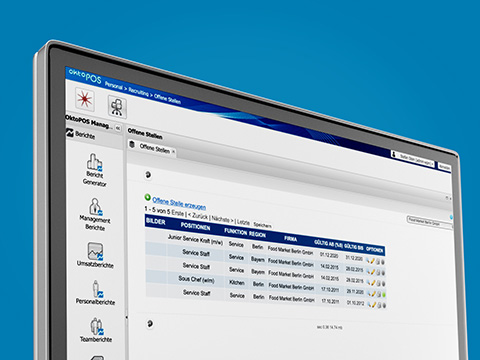
Task: Click the 01.12.2020 date cell
Action: point(329,255)
